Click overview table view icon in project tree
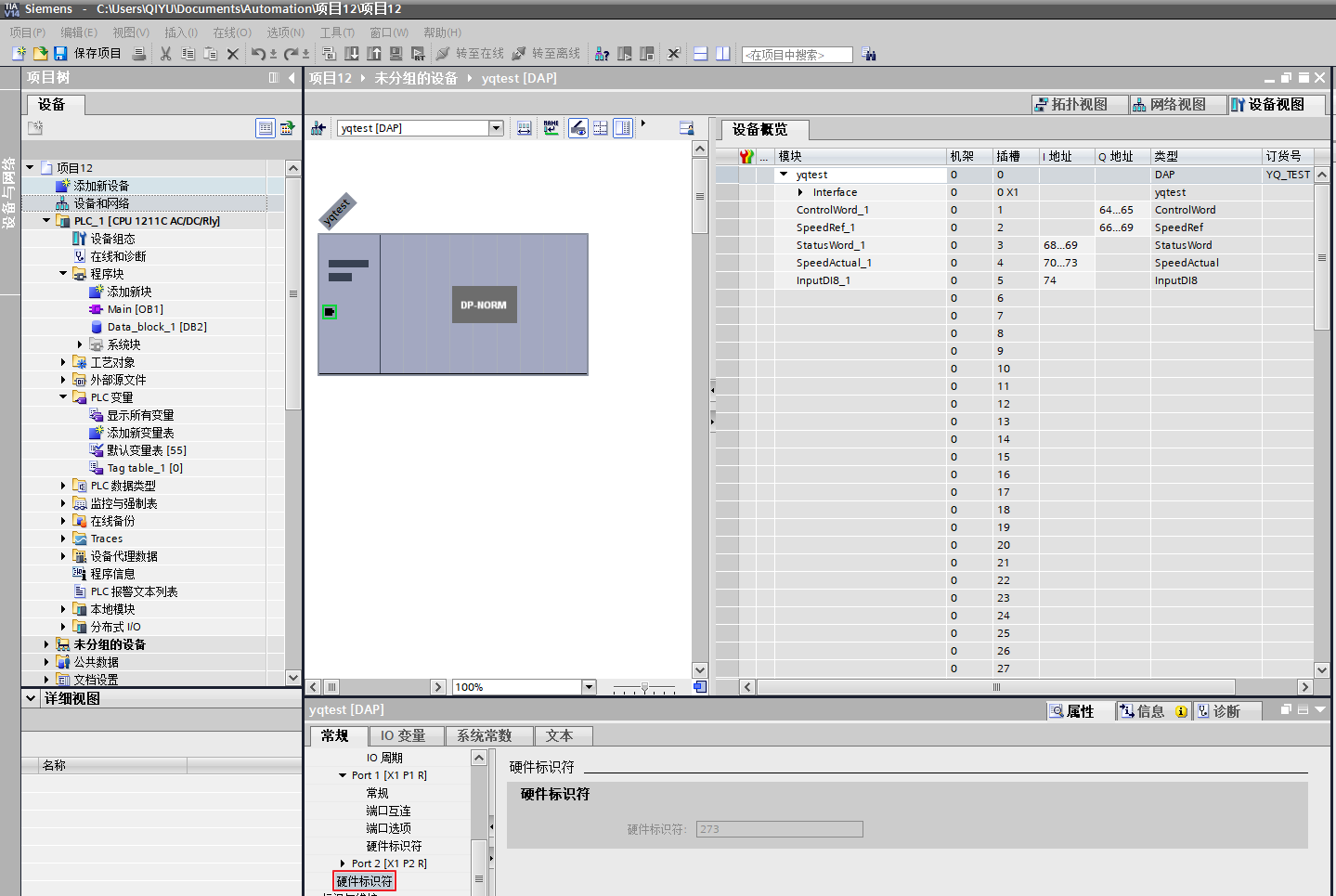Viewport: 1336px width, 896px height. coord(266,128)
